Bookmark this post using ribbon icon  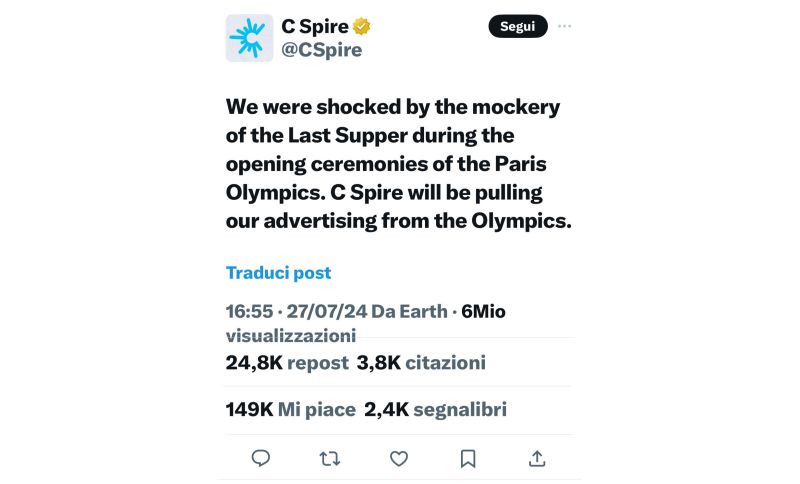[468, 458]
